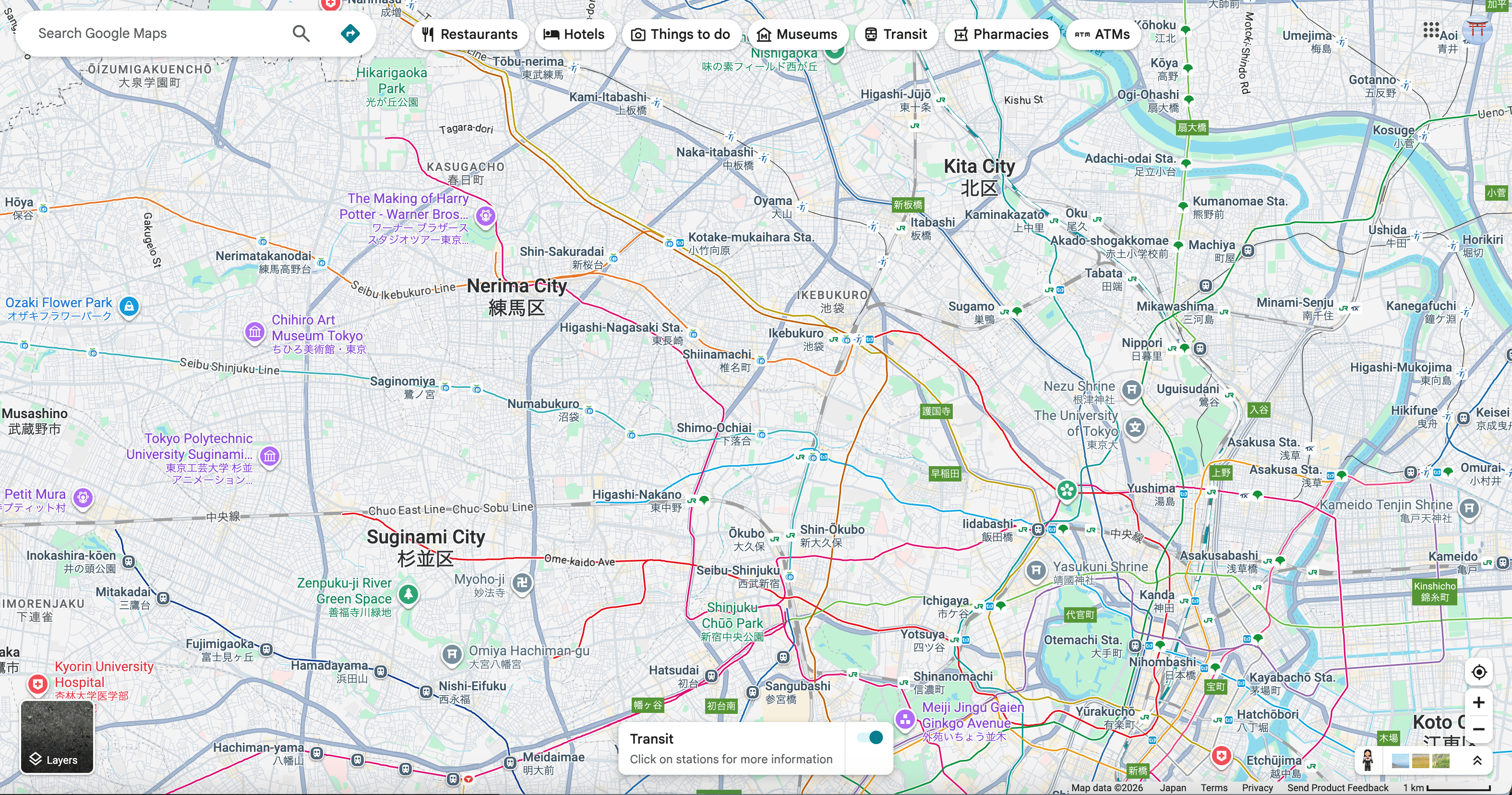Toggle map scale units at 1 km

tap(1447, 788)
